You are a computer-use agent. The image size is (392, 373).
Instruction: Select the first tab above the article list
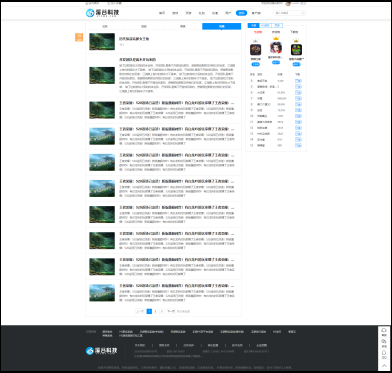105,26
